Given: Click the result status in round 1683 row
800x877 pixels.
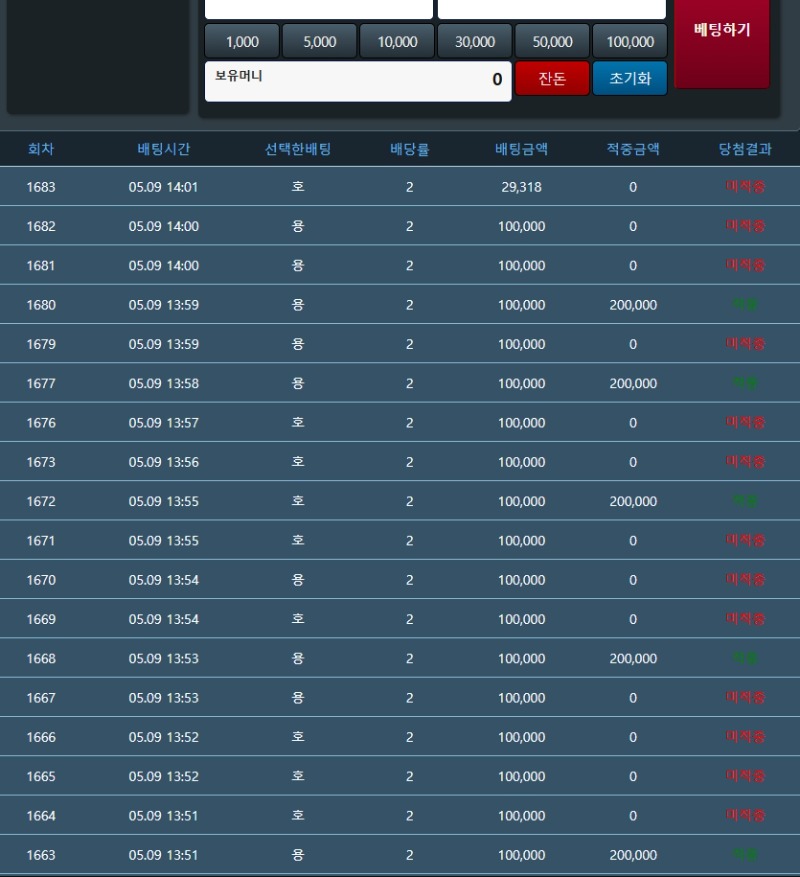Looking at the screenshot, I should (x=745, y=186).
